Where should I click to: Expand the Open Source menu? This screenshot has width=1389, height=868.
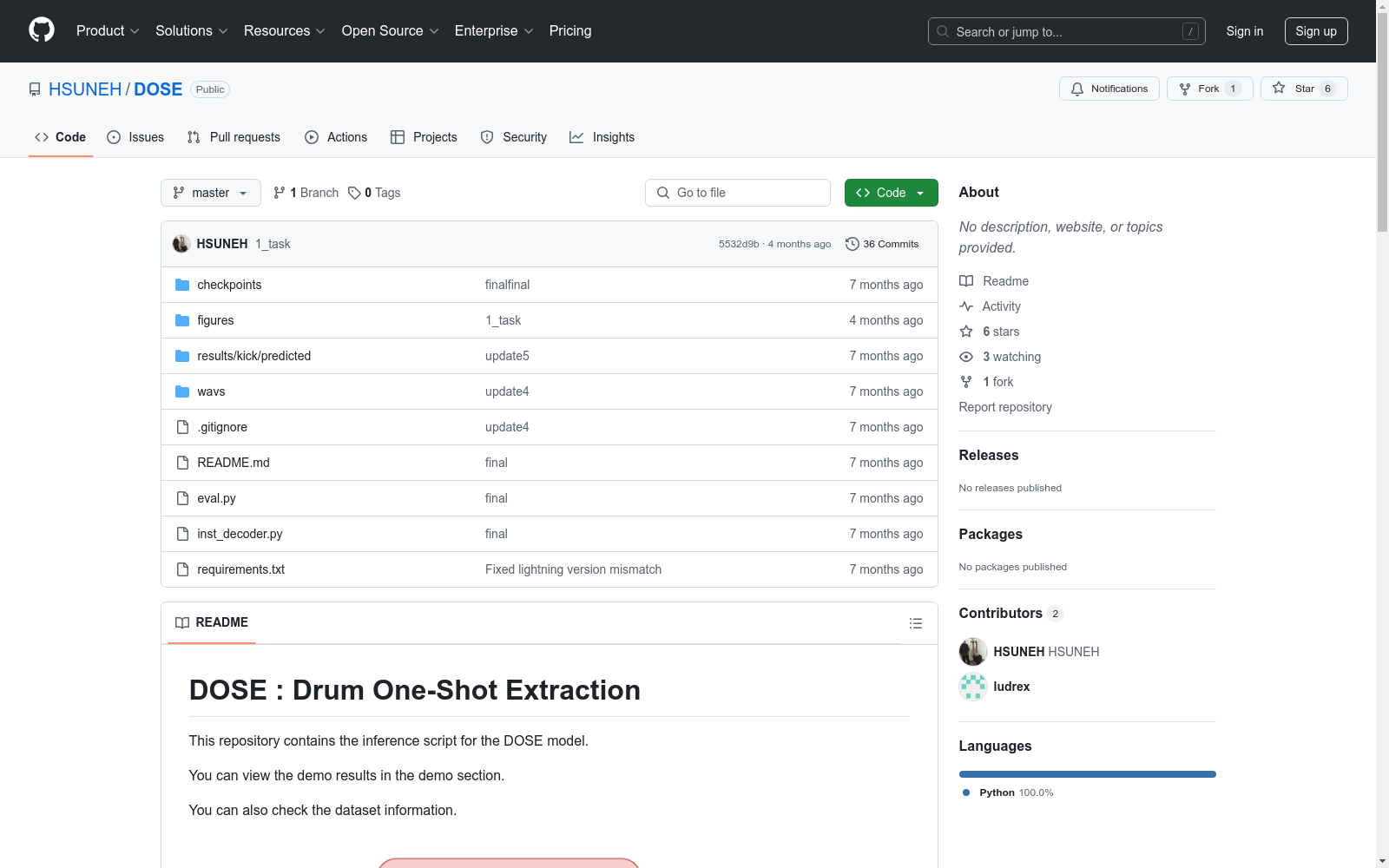click(x=391, y=30)
